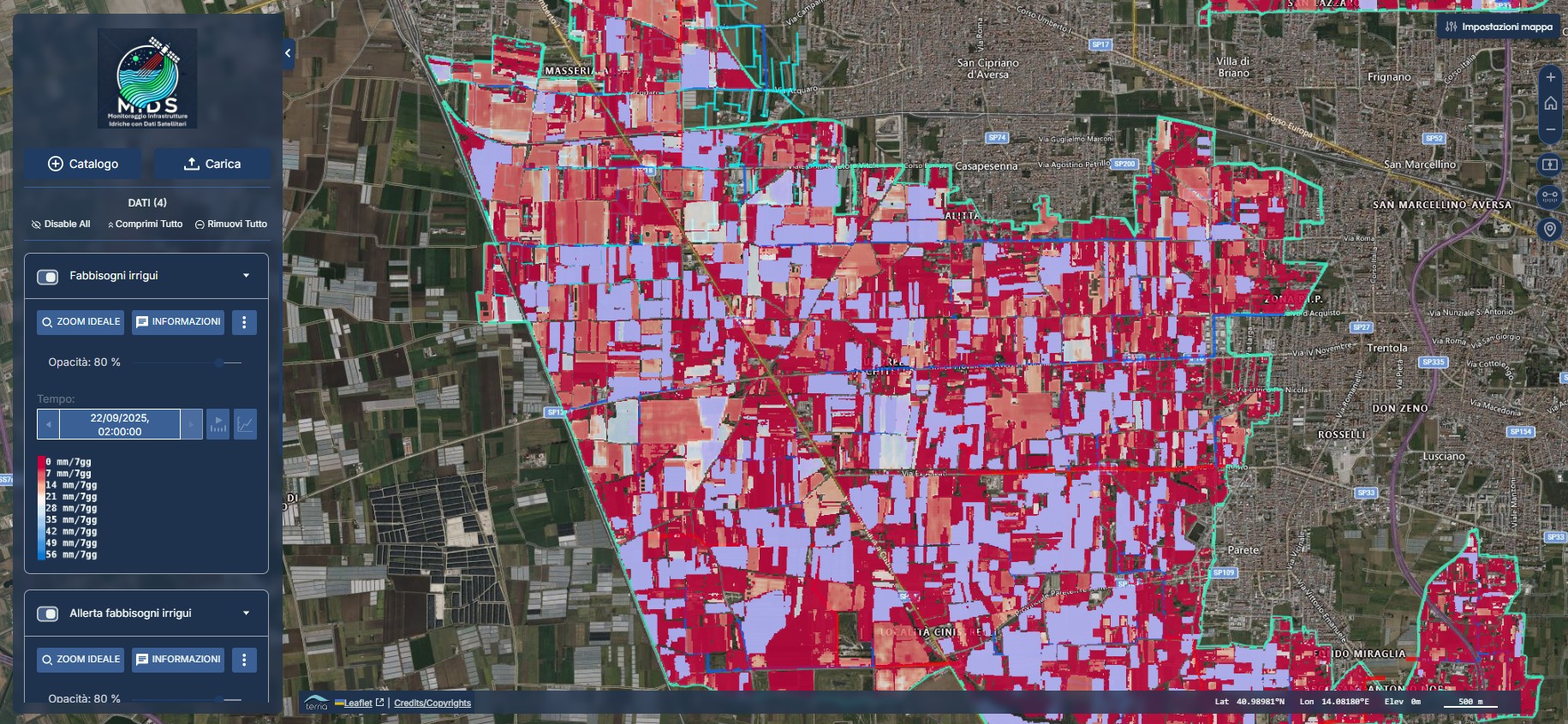
Task: Toggle the Alerta fabbisogni irrigui layer
Action: tap(48, 613)
